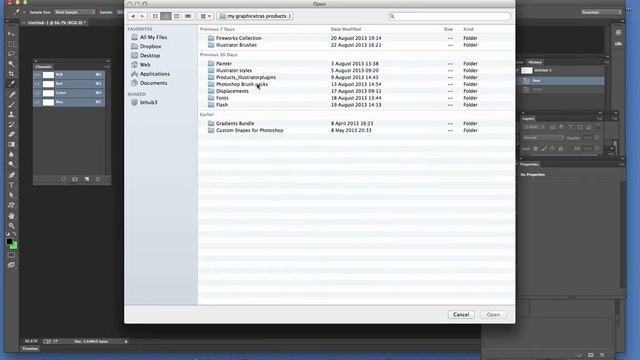Select the Untitled-1 document tab
Viewport: 640px width, 360px height.
click(56, 22)
